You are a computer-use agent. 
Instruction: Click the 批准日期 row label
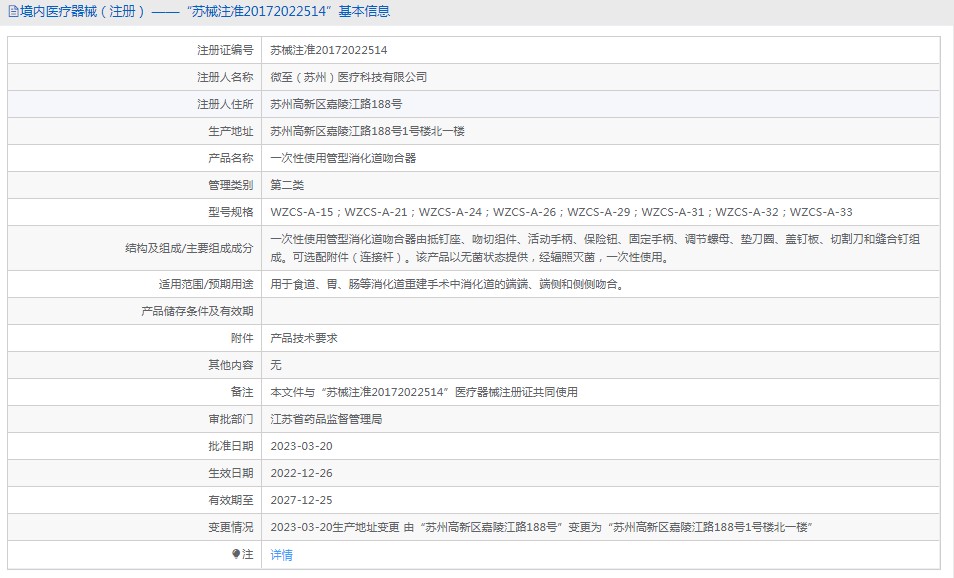pyautogui.click(x=231, y=446)
